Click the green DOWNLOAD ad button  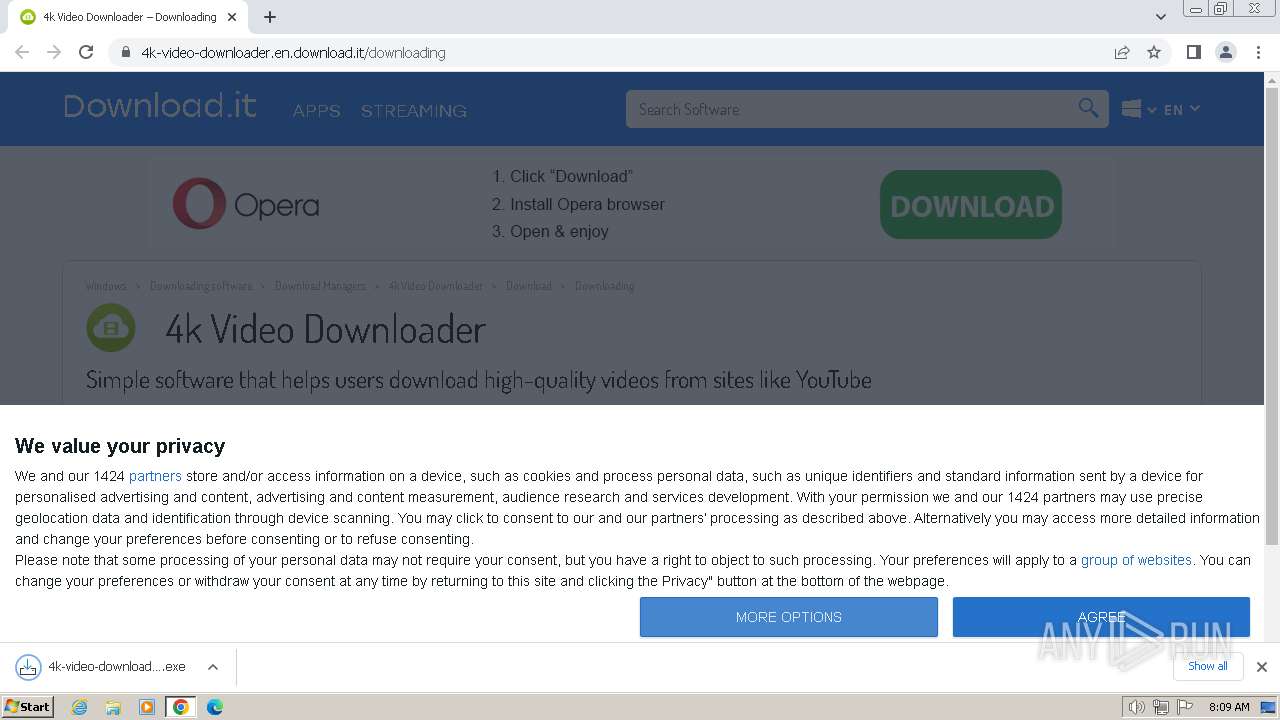coord(971,205)
